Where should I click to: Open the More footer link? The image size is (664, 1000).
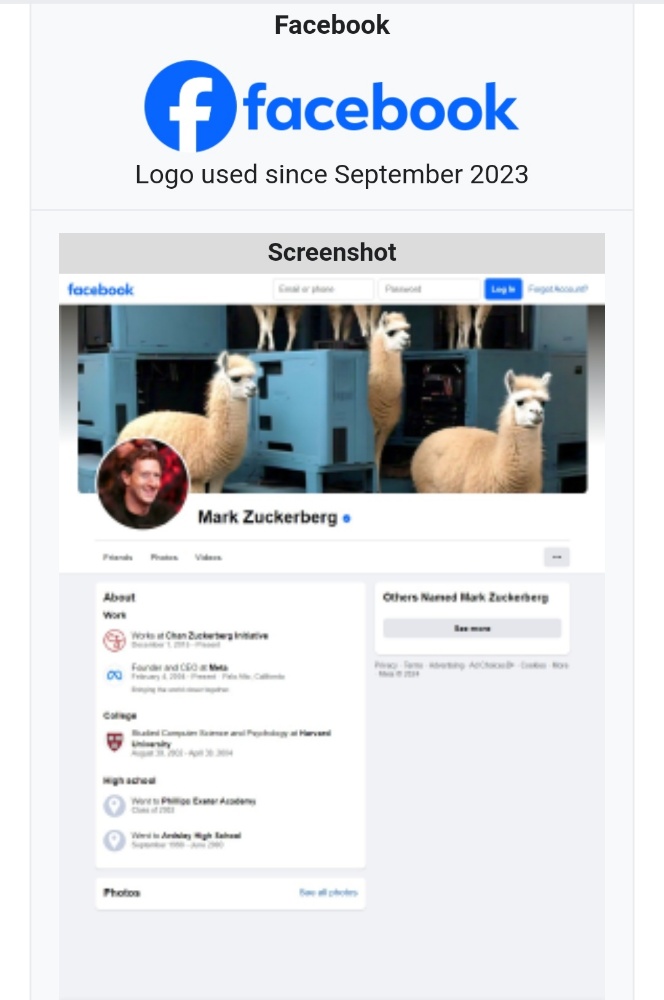click(560, 665)
